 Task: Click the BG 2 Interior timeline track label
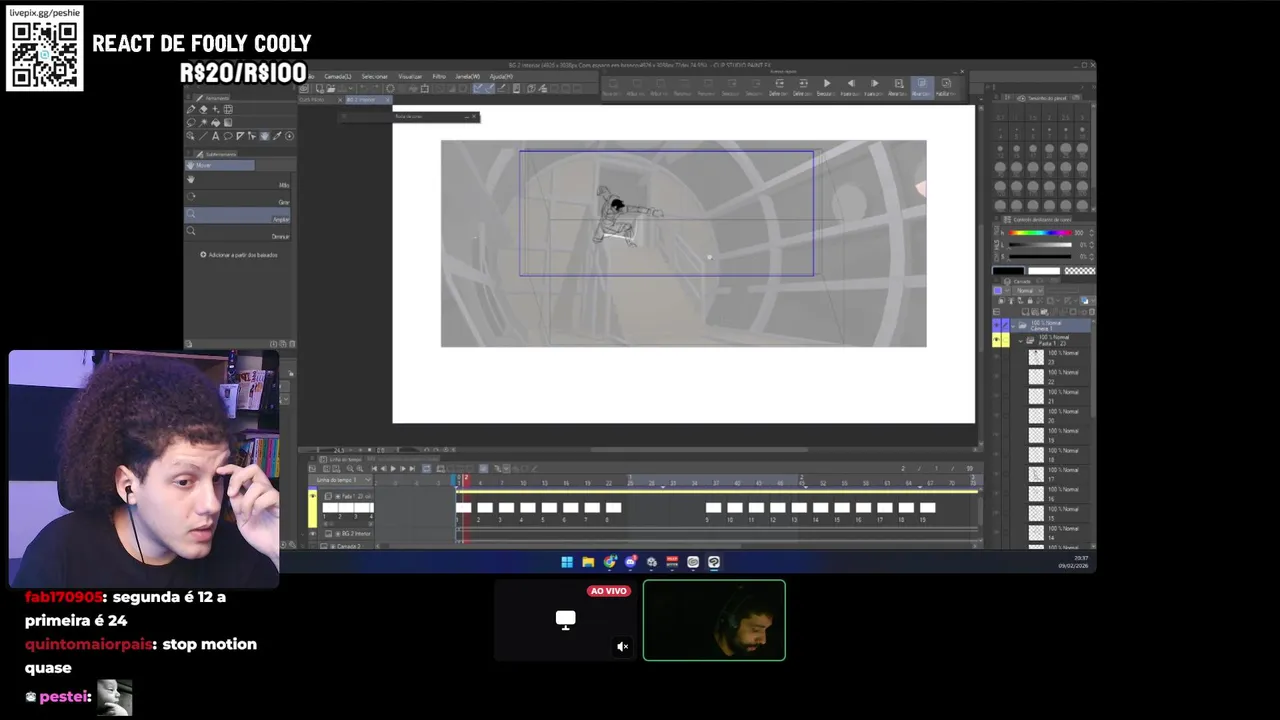coord(356,534)
